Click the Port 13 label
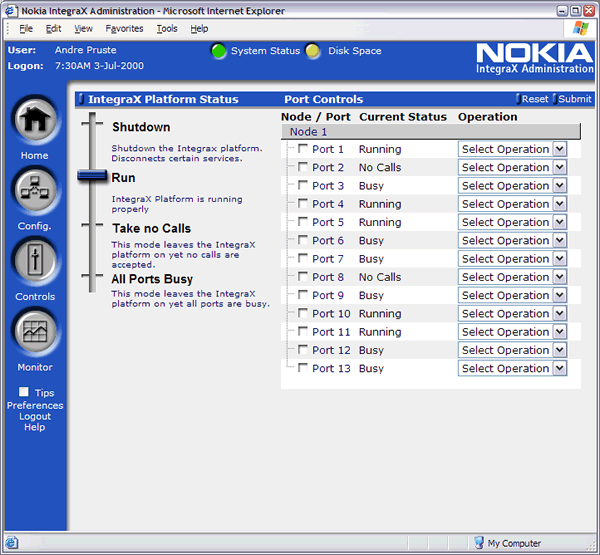Screen dimensions: 600x555 [x=331, y=369]
